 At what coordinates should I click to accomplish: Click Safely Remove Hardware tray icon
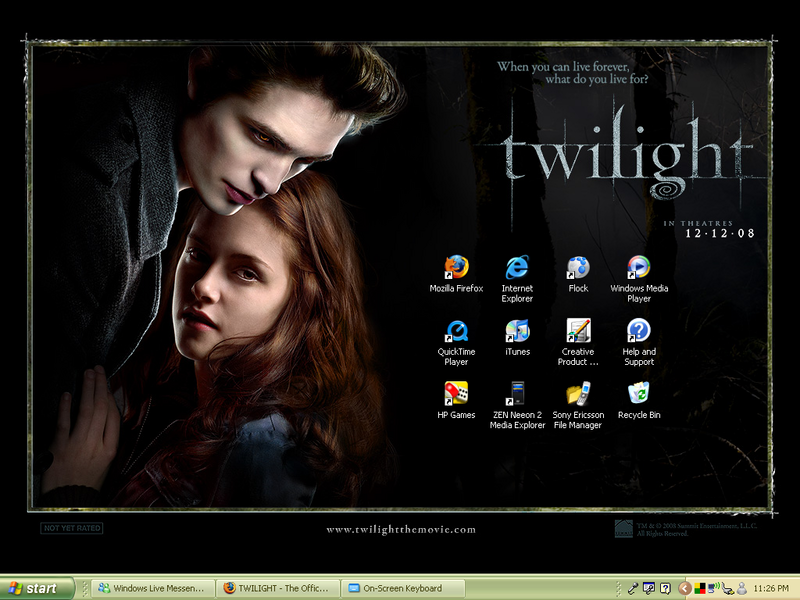point(728,588)
